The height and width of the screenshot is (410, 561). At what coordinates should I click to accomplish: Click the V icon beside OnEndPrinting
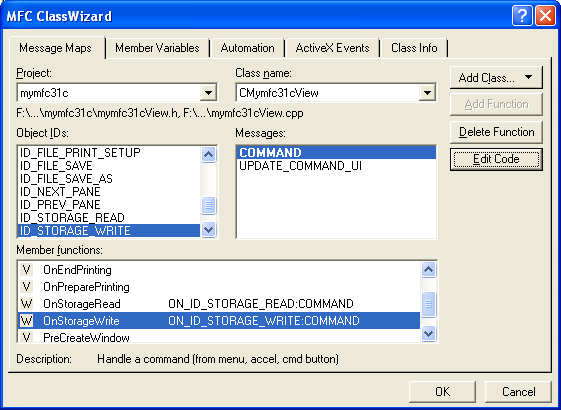[26, 270]
